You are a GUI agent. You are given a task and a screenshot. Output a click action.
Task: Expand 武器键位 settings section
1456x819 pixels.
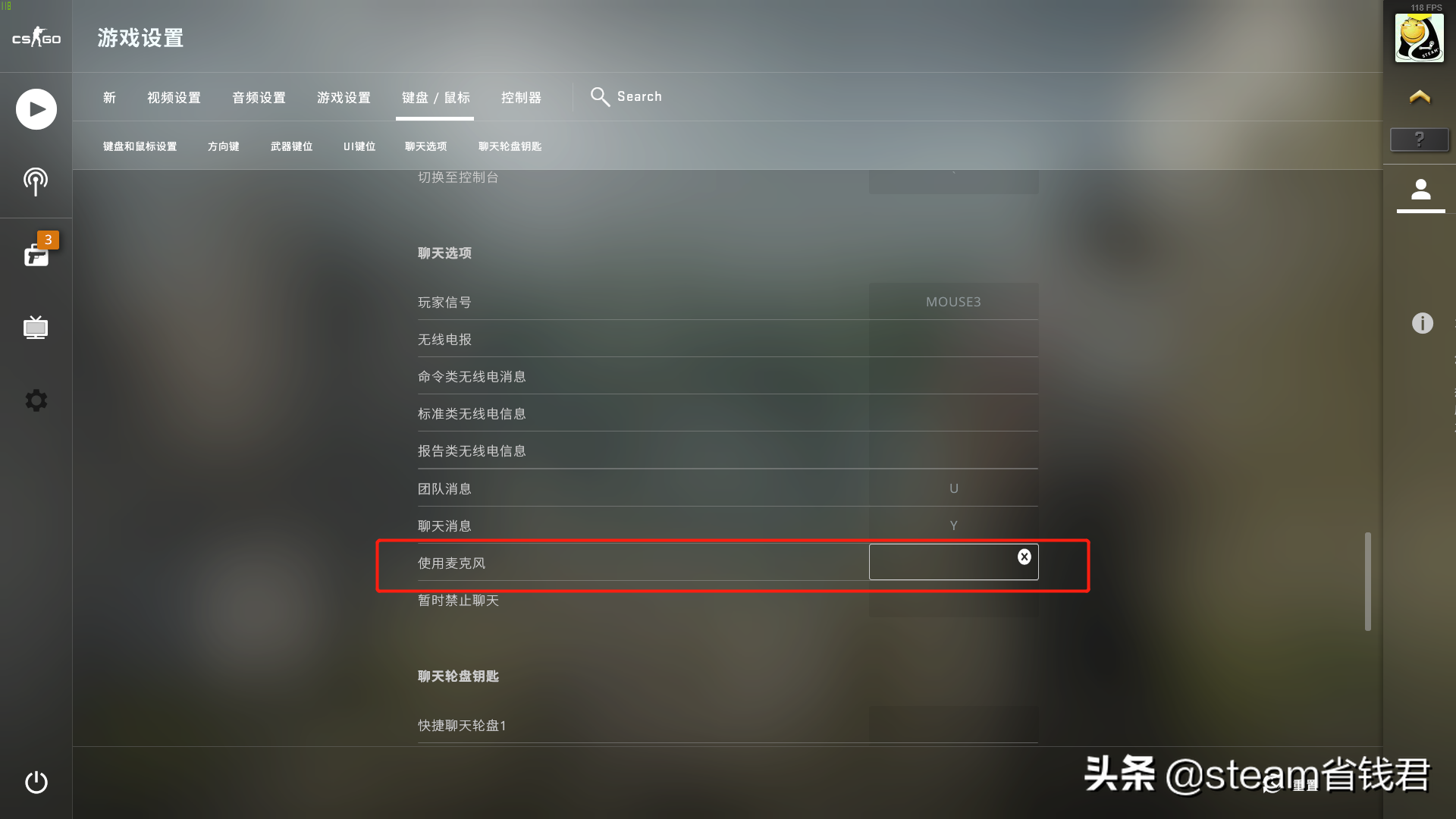tap(291, 146)
